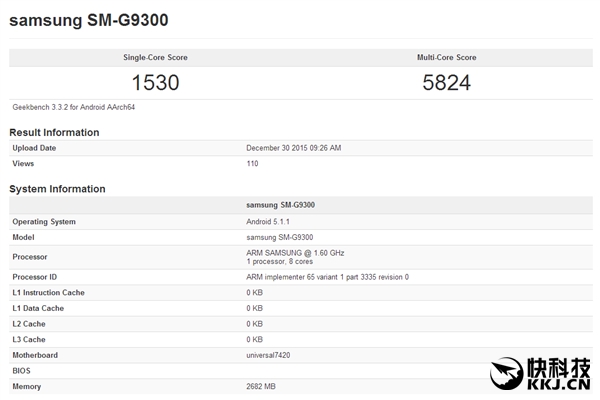Select '0 KB' in L3 Cache row
600x400 pixels.
254,340
